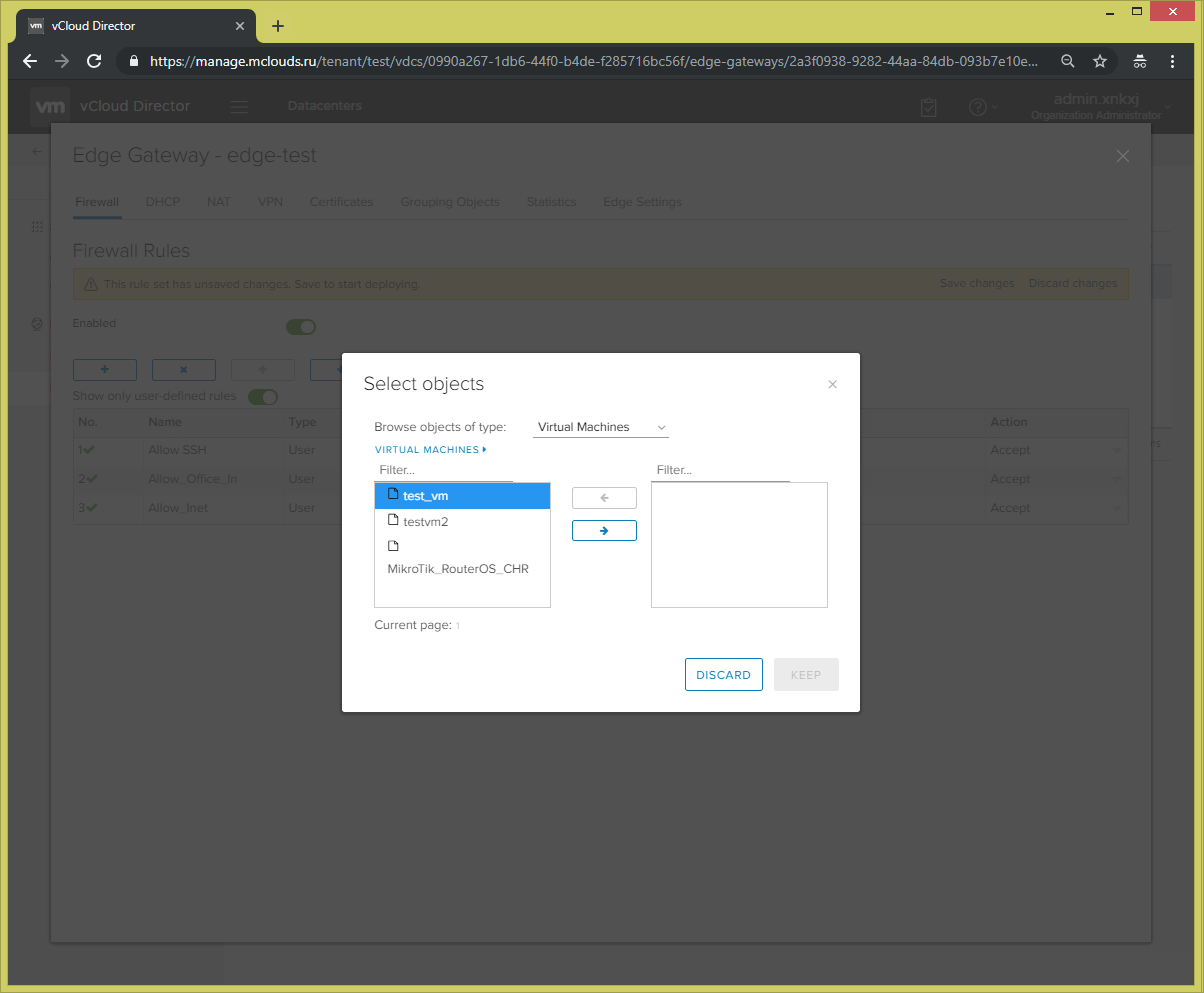Click the right Filter input field
The image size is (1204, 993).
pos(721,470)
